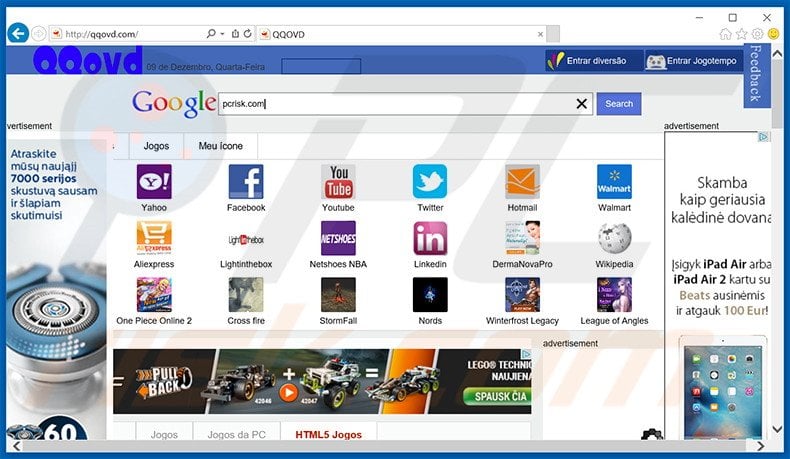The image size is (790, 459).
Task: Open the Walmart shortcut icon
Action: pyautogui.click(x=614, y=181)
